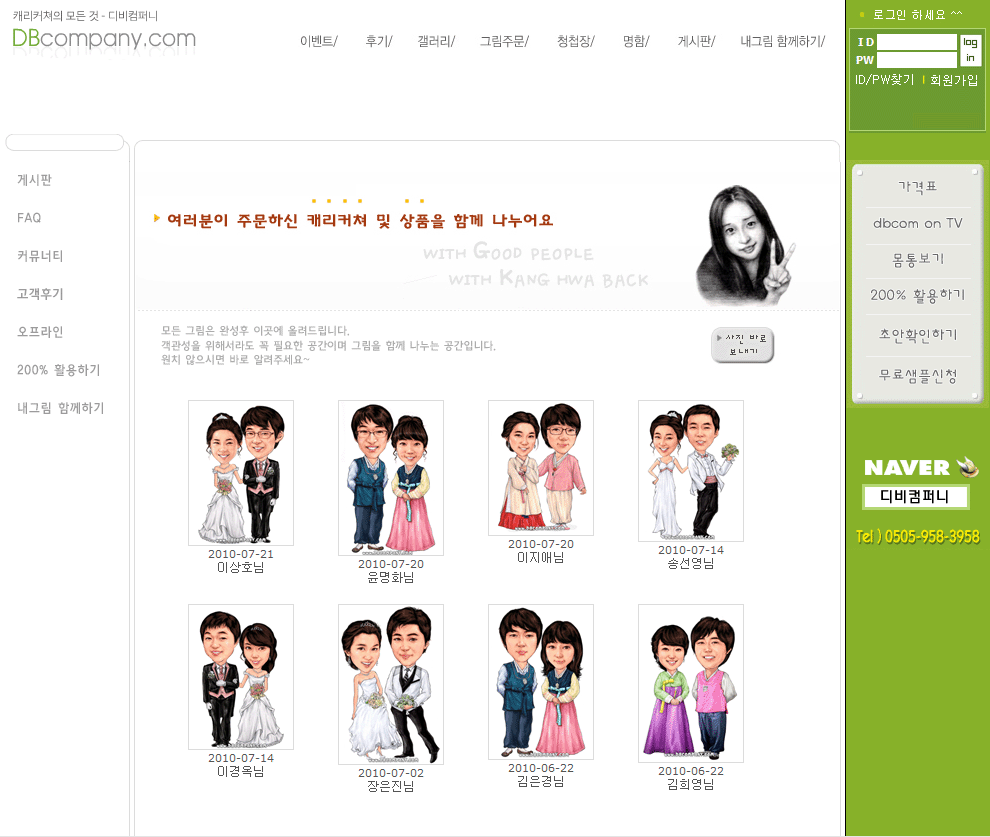Open the 이상호님 caricature thumbnail

(241, 473)
